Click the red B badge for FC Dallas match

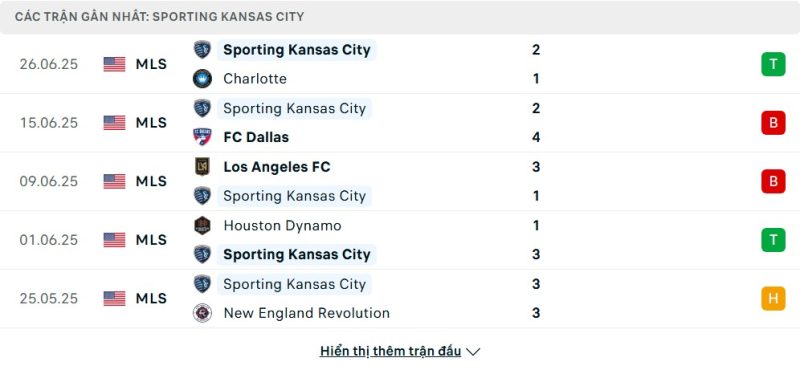(773, 123)
